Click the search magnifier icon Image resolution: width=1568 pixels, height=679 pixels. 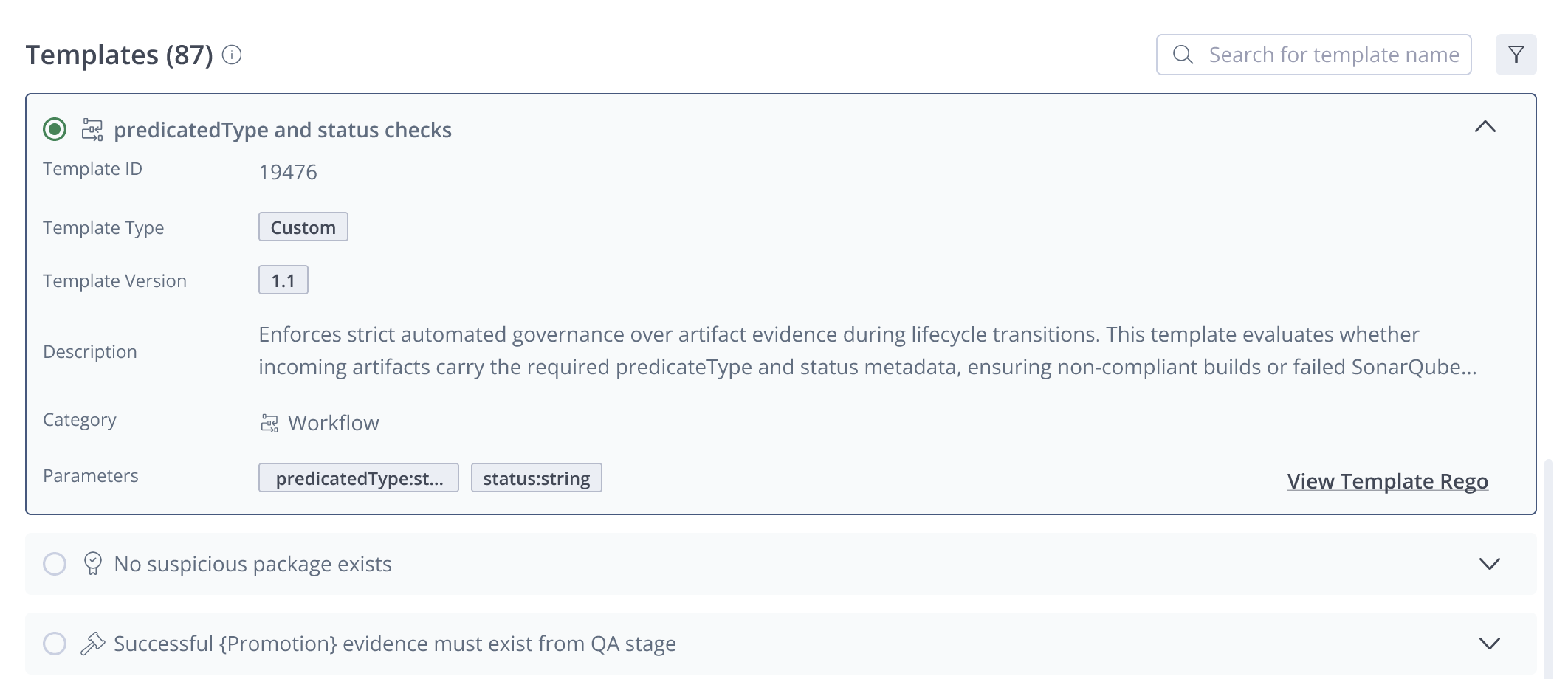coord(1183,55)
